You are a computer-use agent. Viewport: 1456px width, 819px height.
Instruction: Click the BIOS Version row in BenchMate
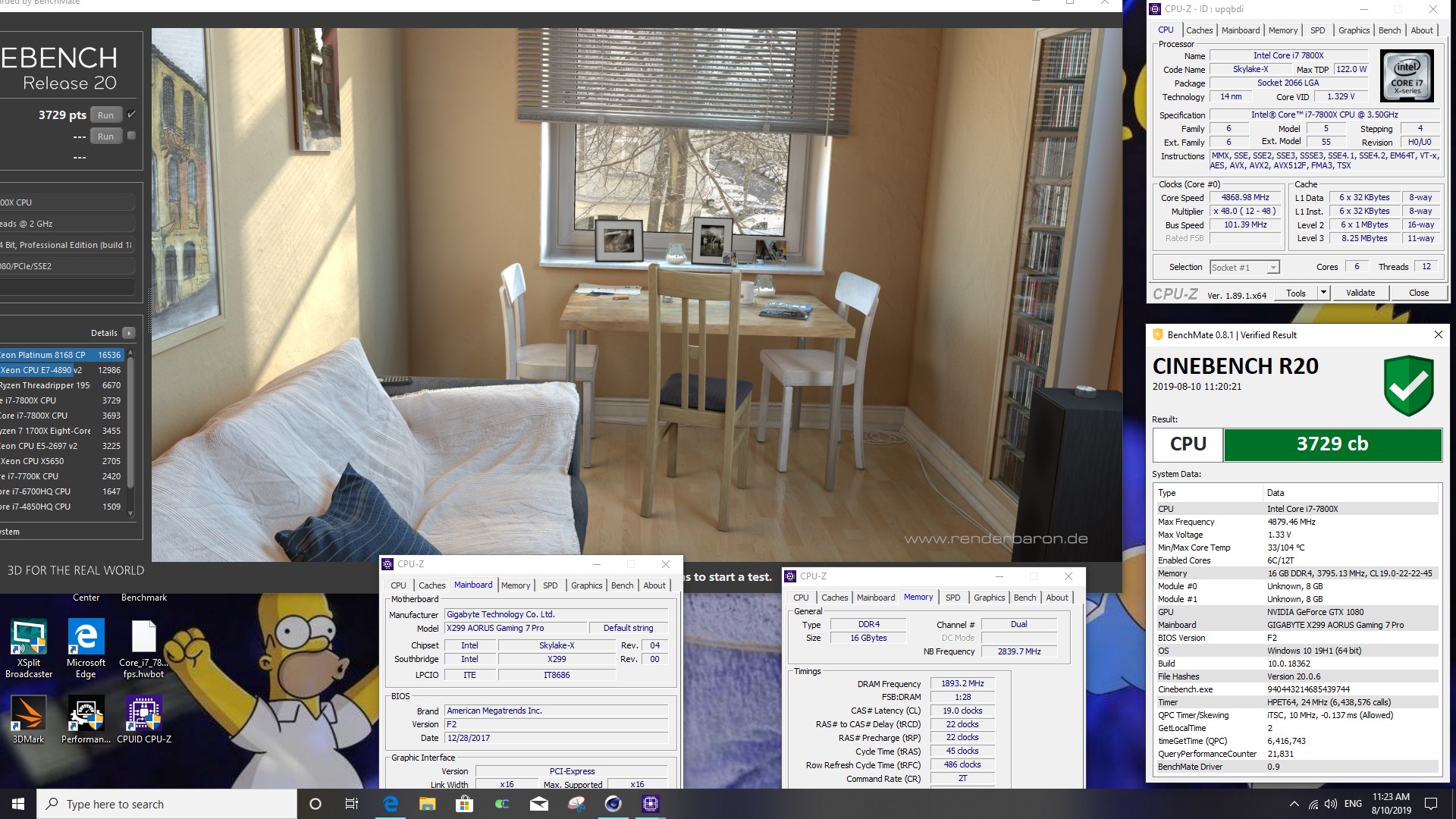(x=1297, y=638)
